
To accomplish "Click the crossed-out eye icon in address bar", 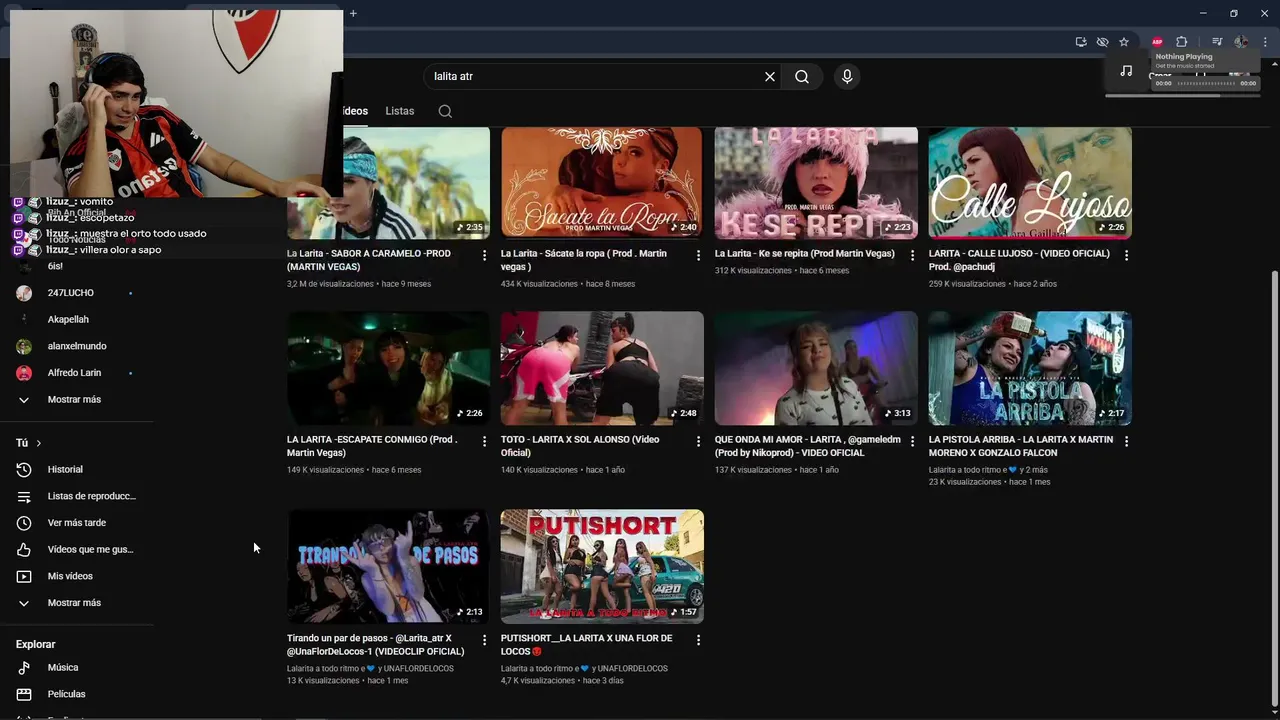I will 1102,42.
